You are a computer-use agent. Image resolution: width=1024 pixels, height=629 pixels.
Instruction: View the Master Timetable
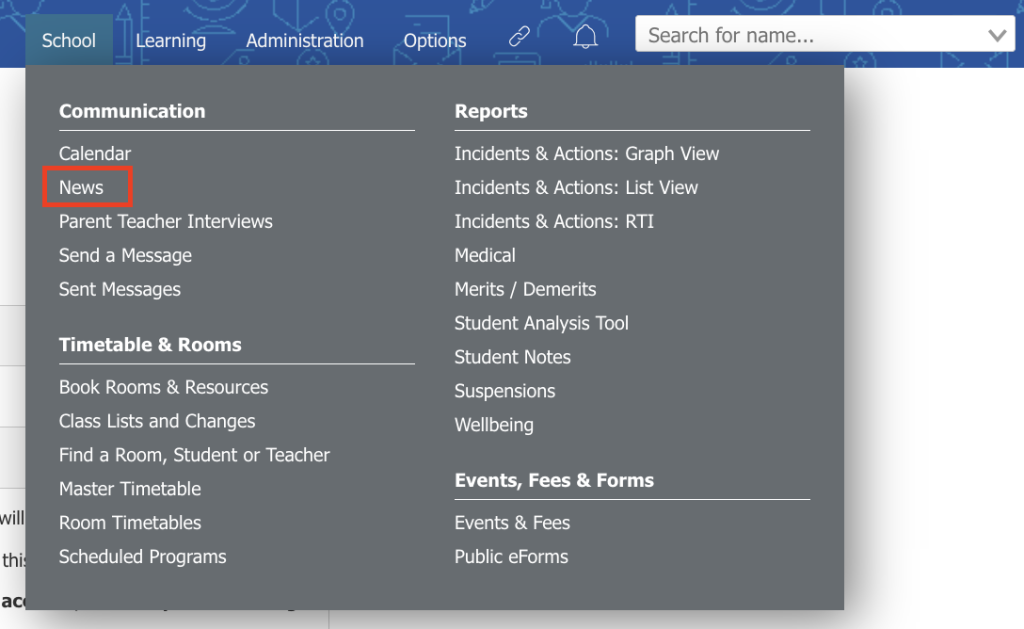point(130,489)
